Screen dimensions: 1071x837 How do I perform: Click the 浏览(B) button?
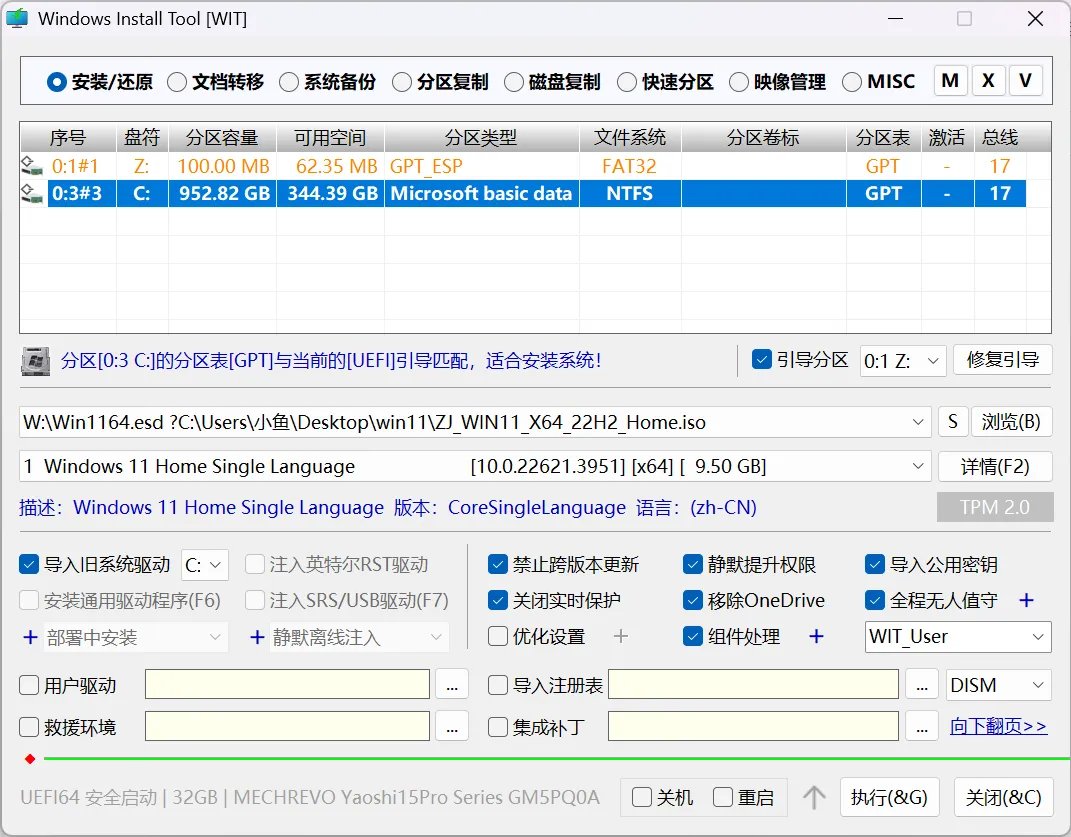pyautogui.click(x=1011, y=422)
